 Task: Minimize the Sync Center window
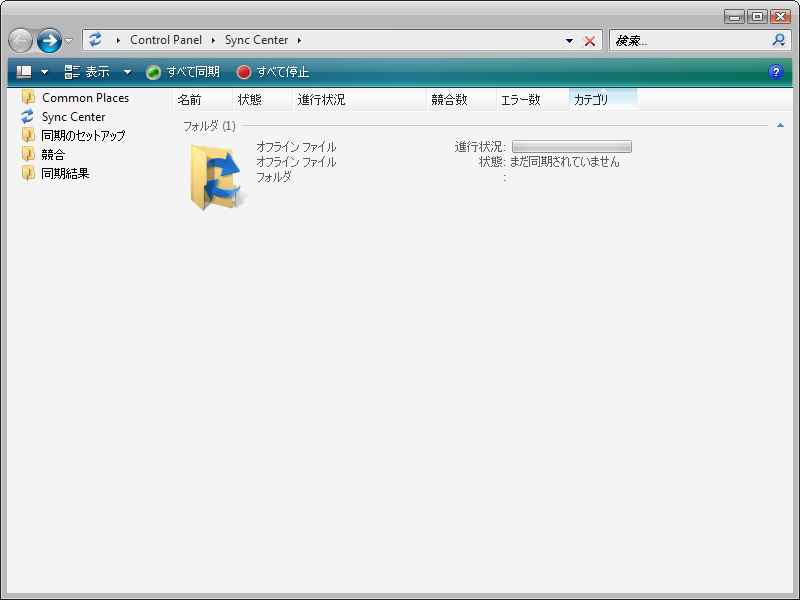point(734,17)
